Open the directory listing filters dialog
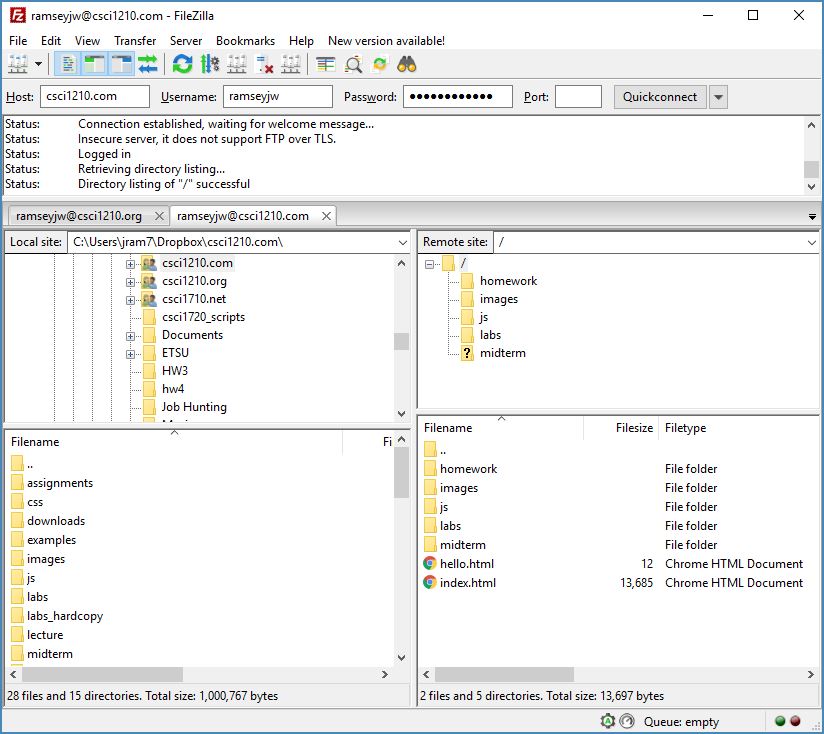This screenshot has width=824, height=734. [x=326, y=65]
